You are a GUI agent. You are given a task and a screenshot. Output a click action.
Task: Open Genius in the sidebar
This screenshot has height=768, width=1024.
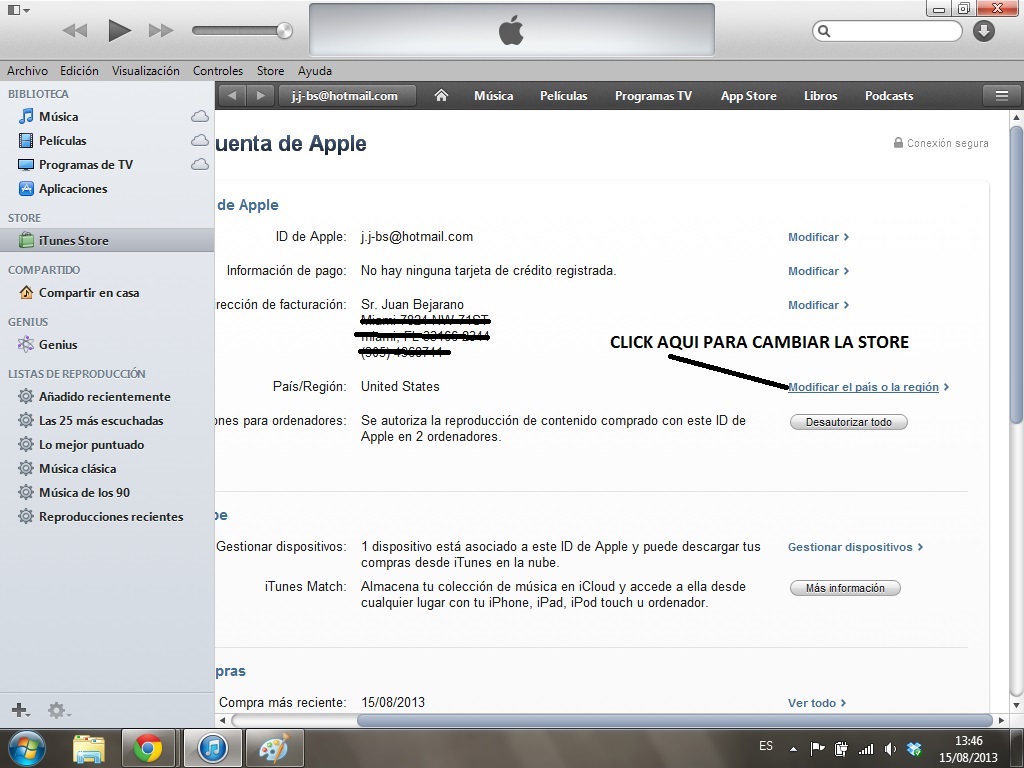[x=58, y=345]
